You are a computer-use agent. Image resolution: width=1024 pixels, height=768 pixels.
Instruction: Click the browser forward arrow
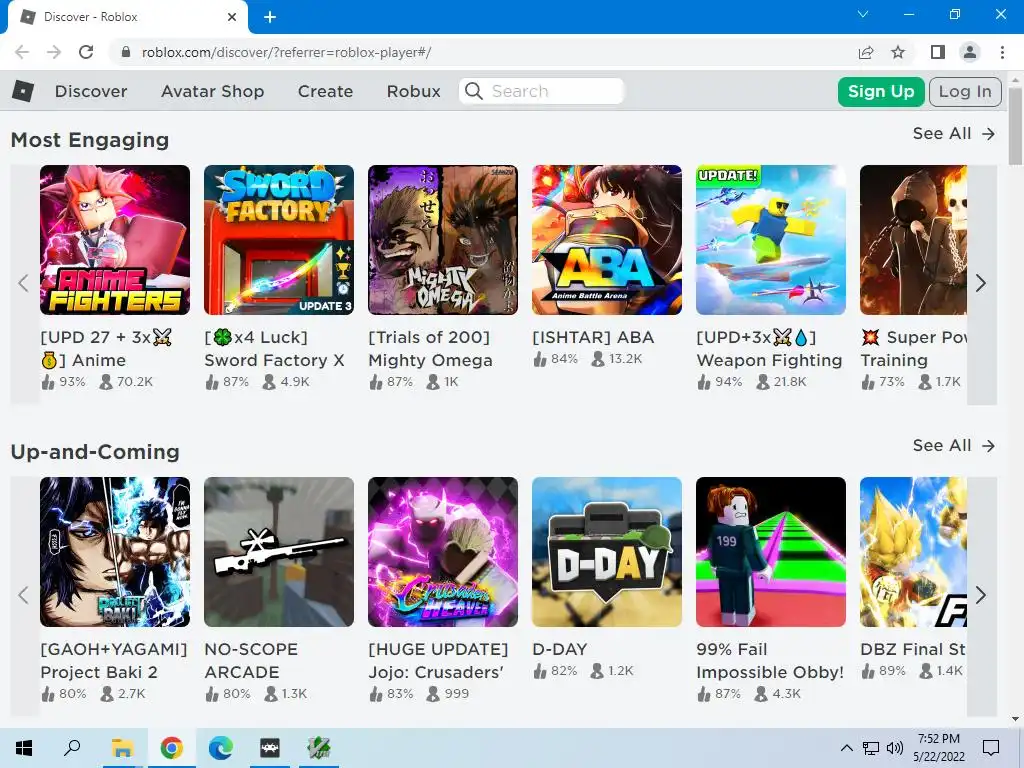click(54, 52)
